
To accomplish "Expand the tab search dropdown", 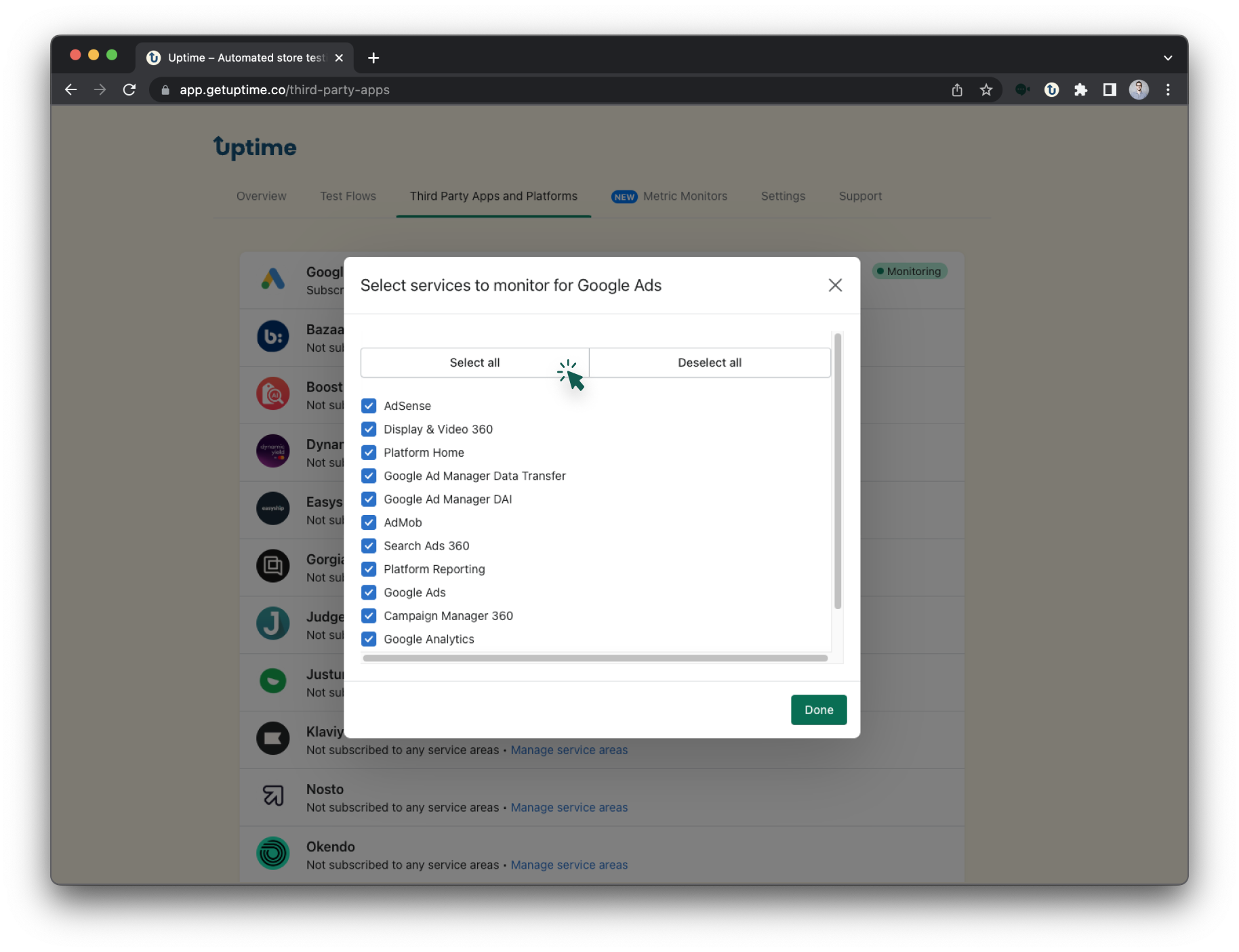I will (1168, 58).
